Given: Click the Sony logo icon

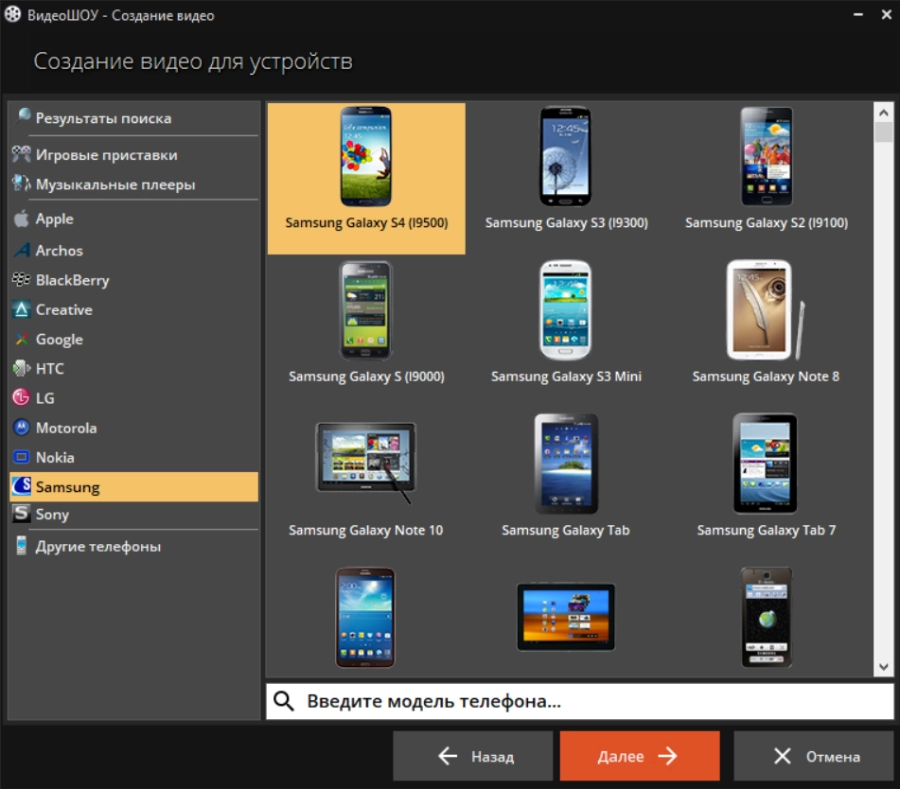Looking at the screenshot, I should [21, 513].
